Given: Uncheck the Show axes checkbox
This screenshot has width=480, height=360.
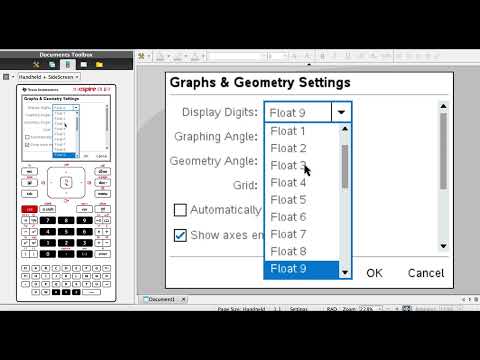Looking at the screenshot, I should [180, 235].
